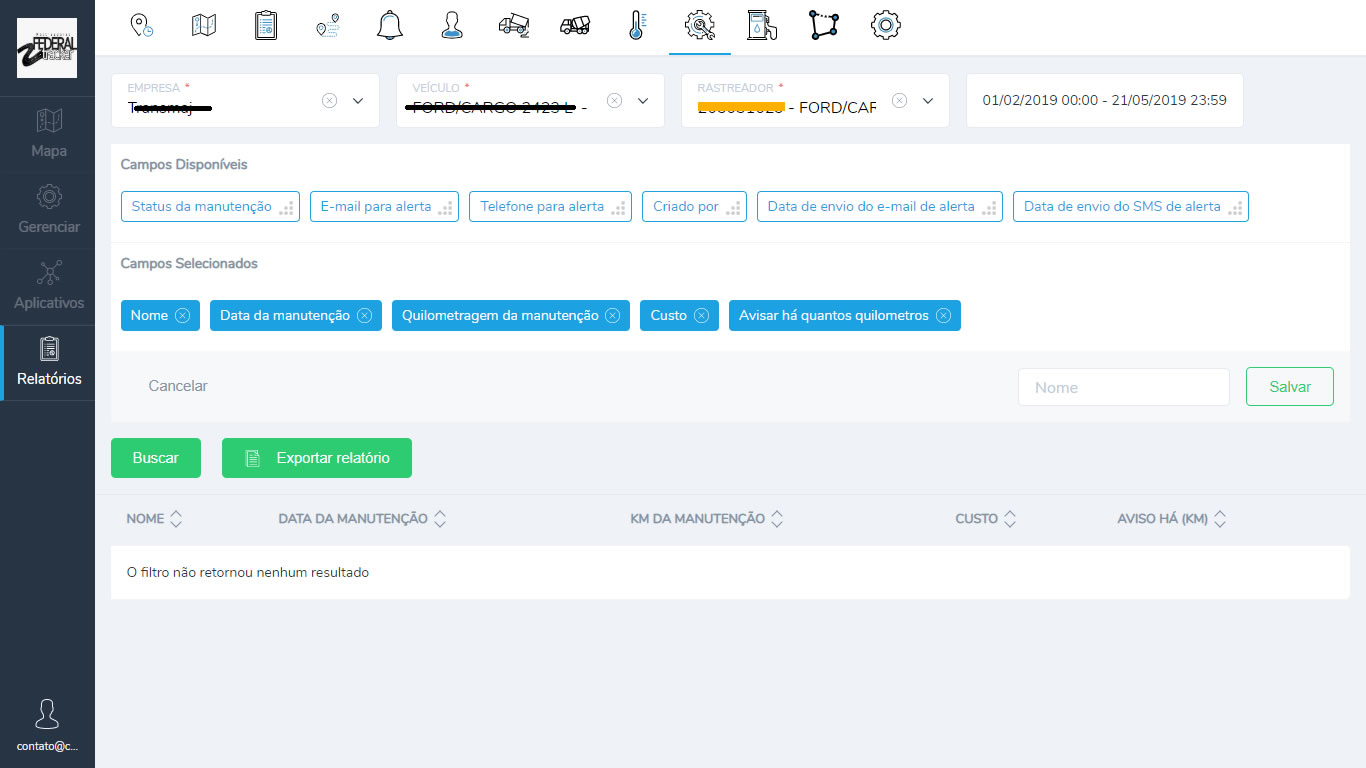Open the driver person report icon
The image size is (1366, 768).
click(452, 26)
